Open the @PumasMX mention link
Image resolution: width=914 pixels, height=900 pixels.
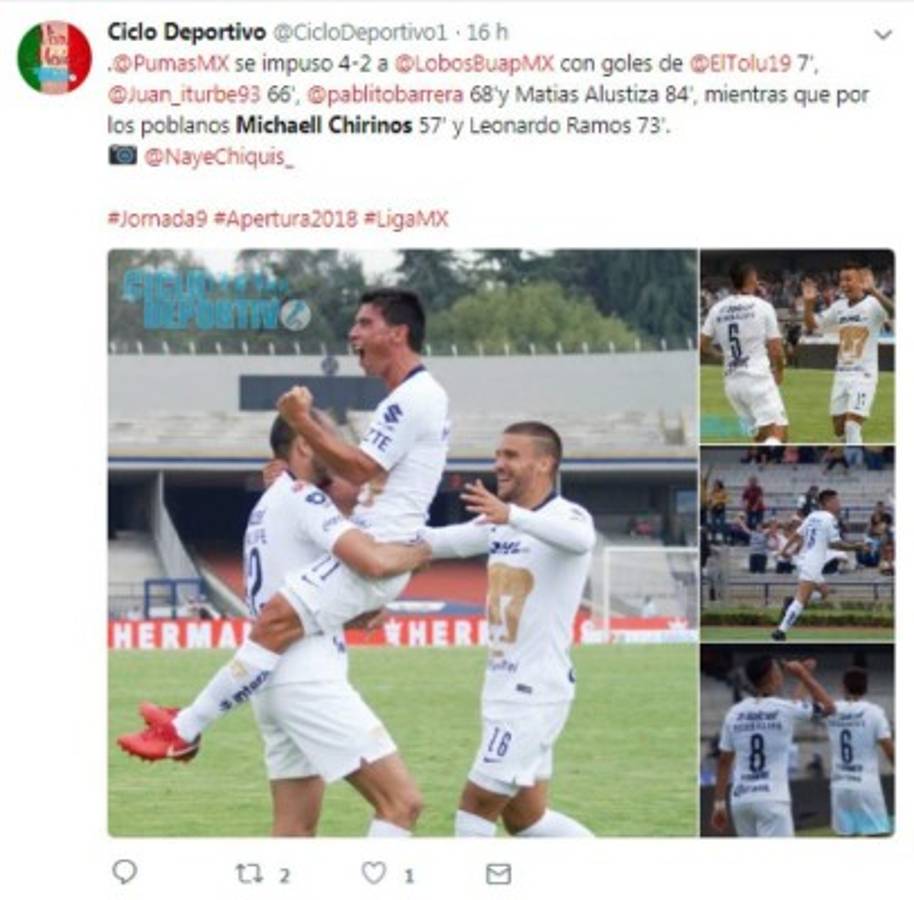(x=170, y=63)
